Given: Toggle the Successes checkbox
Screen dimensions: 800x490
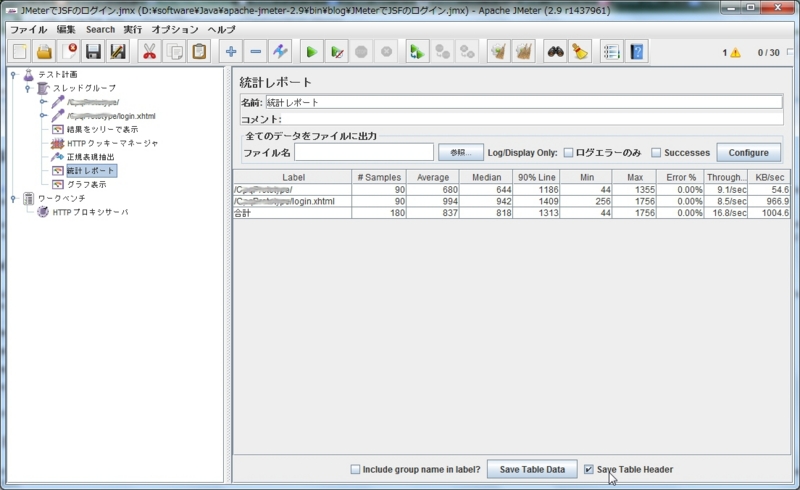Looking at the screenshot, I should pos(656,153).
